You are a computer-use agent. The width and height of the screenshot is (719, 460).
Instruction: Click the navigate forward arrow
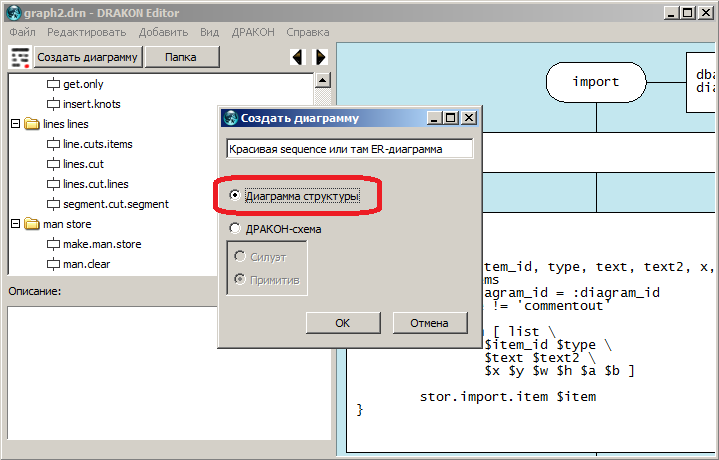320,57
